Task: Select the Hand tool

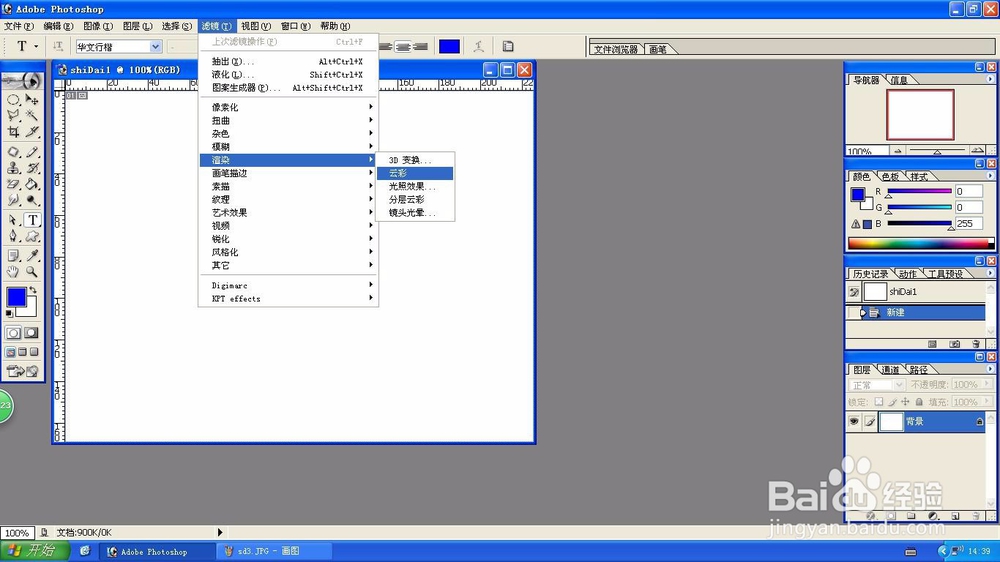Action: [13, 272]
